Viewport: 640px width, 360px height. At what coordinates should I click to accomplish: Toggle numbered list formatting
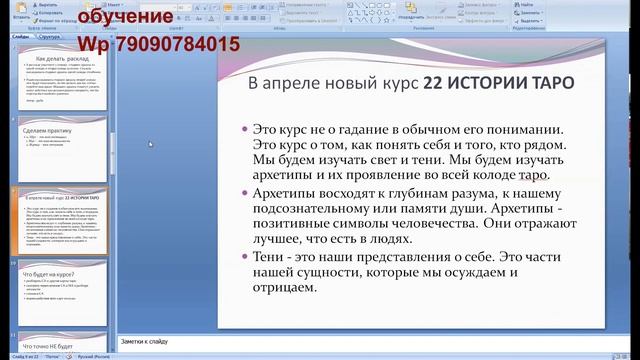(241, 8)
